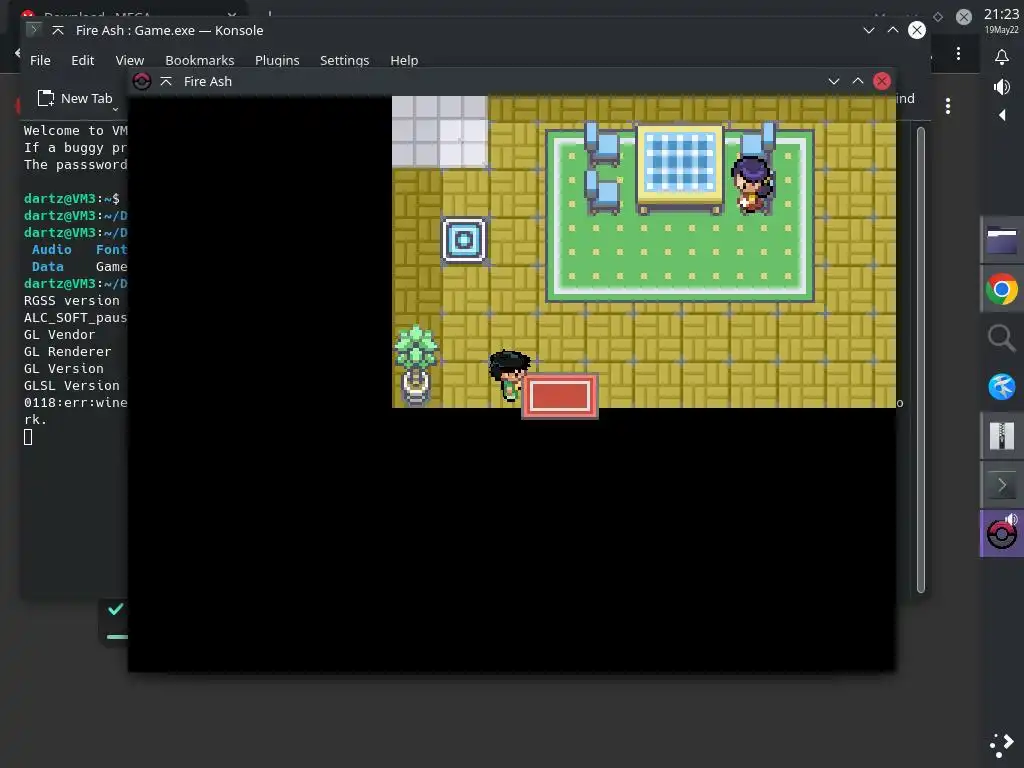This screenshot has width=1024, height=768.
Task: Open the View menu in Konsole
Action: click(x=129, y=60)
